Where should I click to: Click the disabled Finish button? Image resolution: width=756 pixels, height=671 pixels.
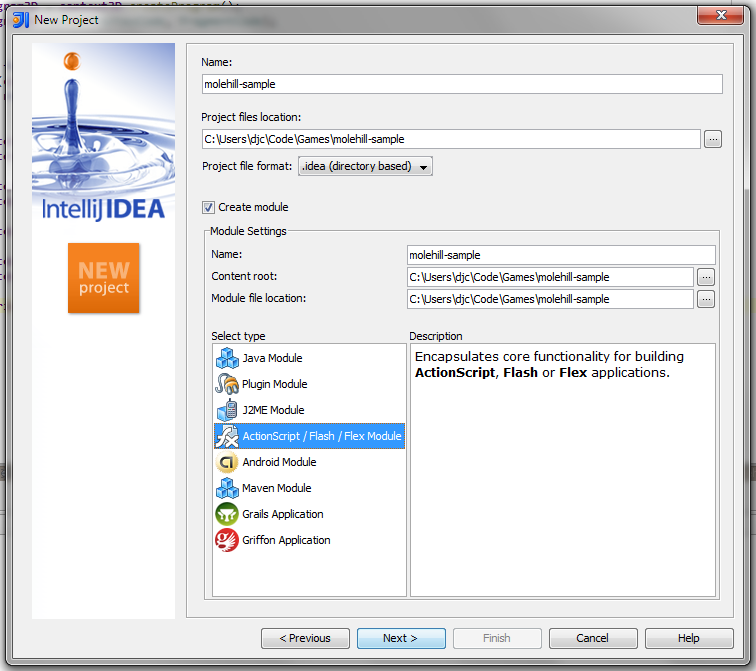pyautogui.click(x=497, y=638)
